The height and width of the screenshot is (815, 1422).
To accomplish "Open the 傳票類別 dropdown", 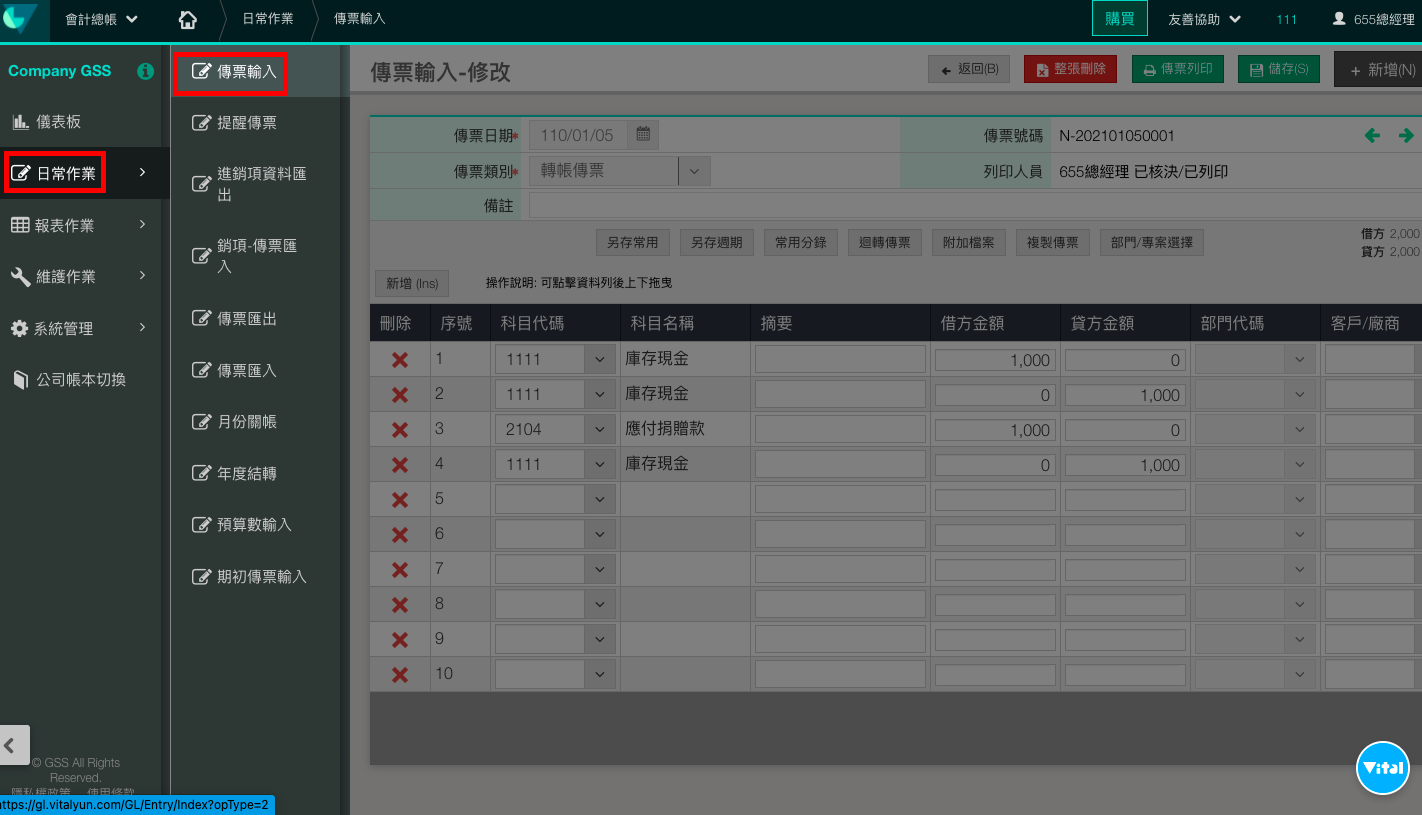I will tap(694, 171).
